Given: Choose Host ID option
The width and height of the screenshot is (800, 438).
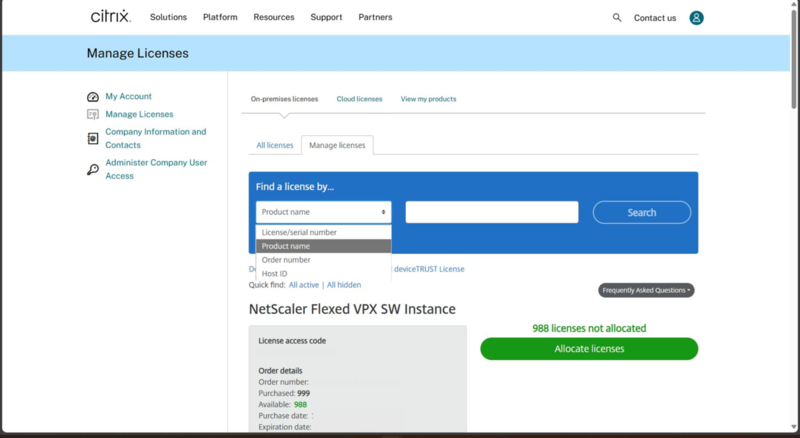Looking at the screenshot, I should (323, 274).
